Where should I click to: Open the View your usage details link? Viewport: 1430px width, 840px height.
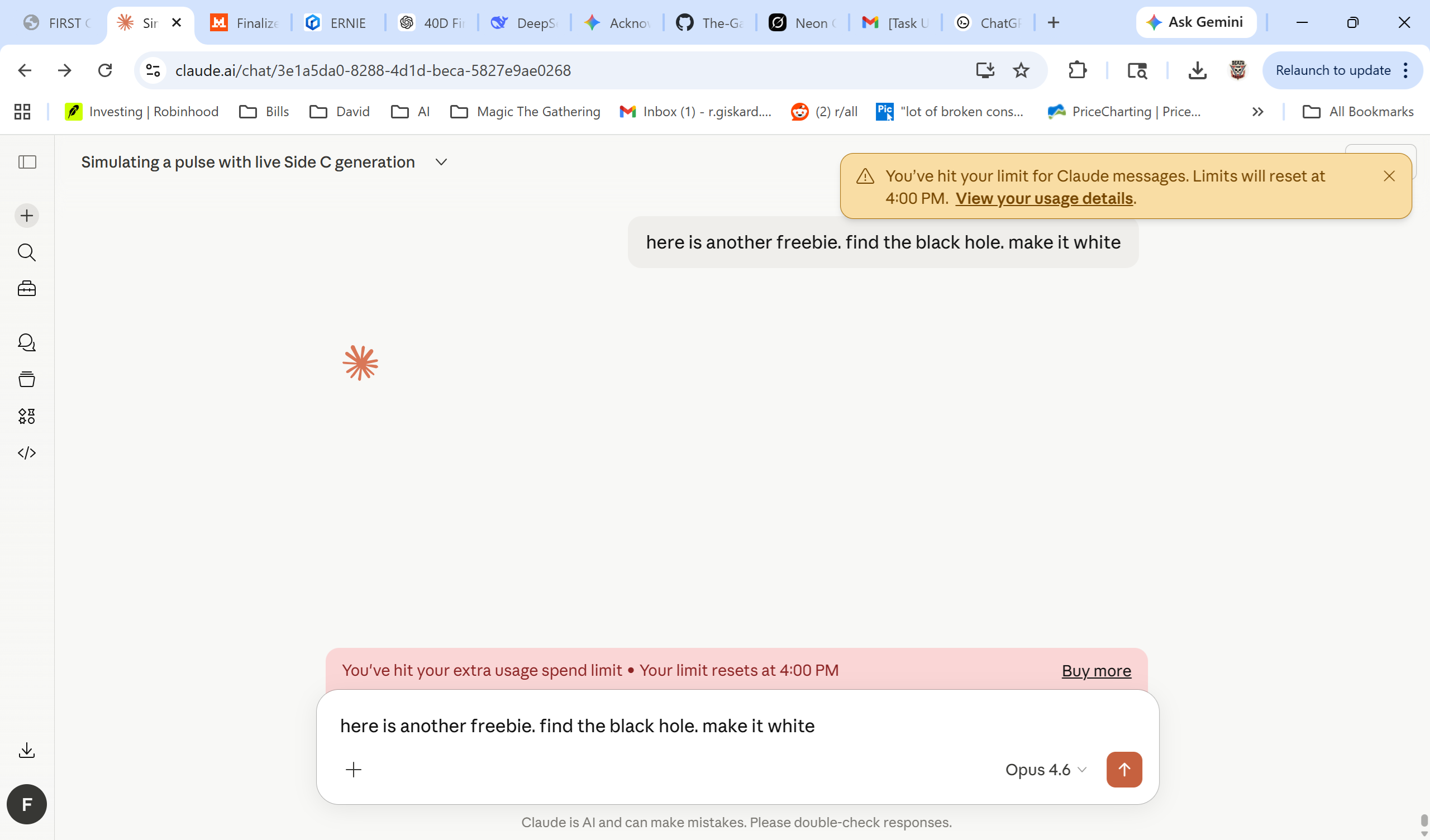click(x=1044, y=199)
